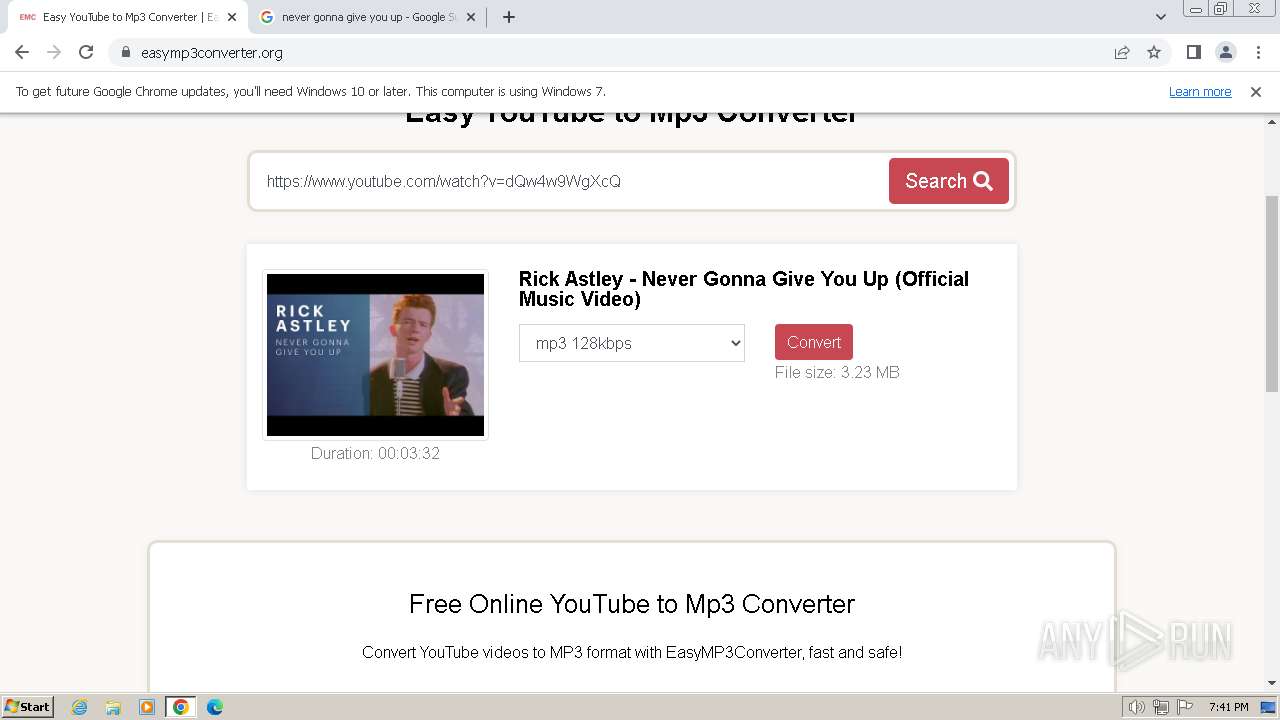1280x720 pixels.
Task: Click the Rick Astley video title text
Action: point(744,289)
